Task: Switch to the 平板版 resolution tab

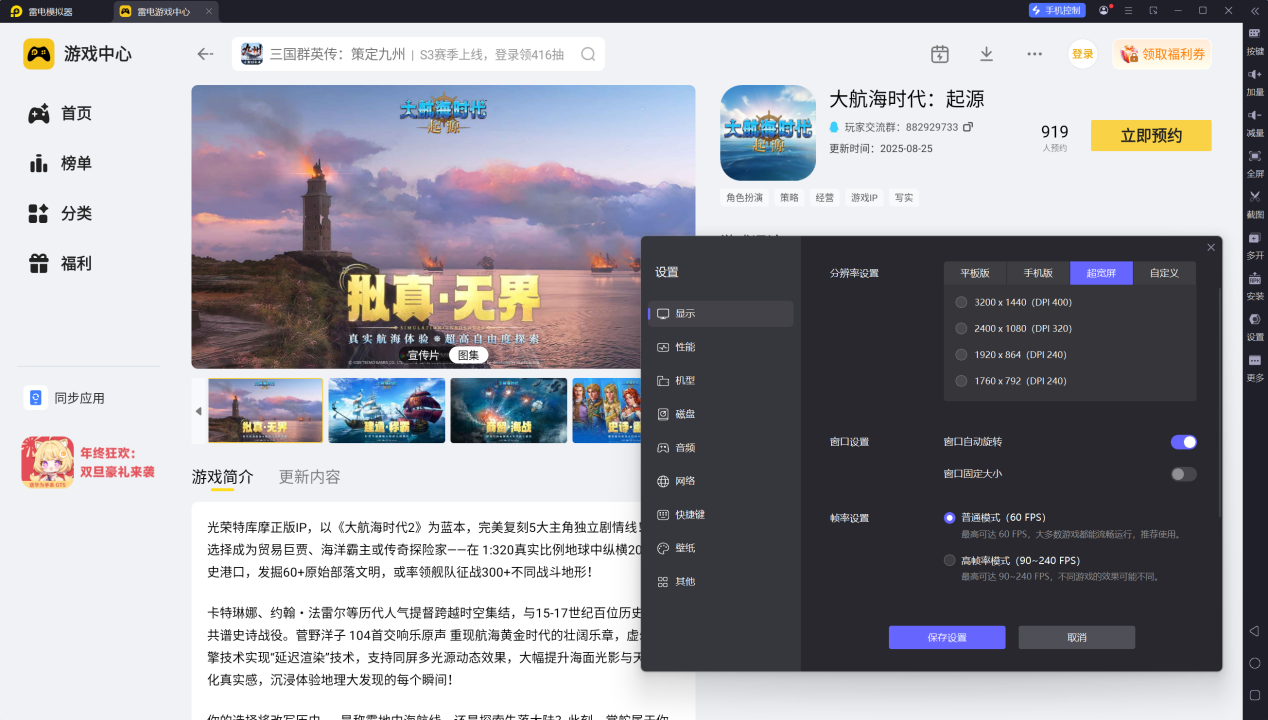Action: coord(974,273)
